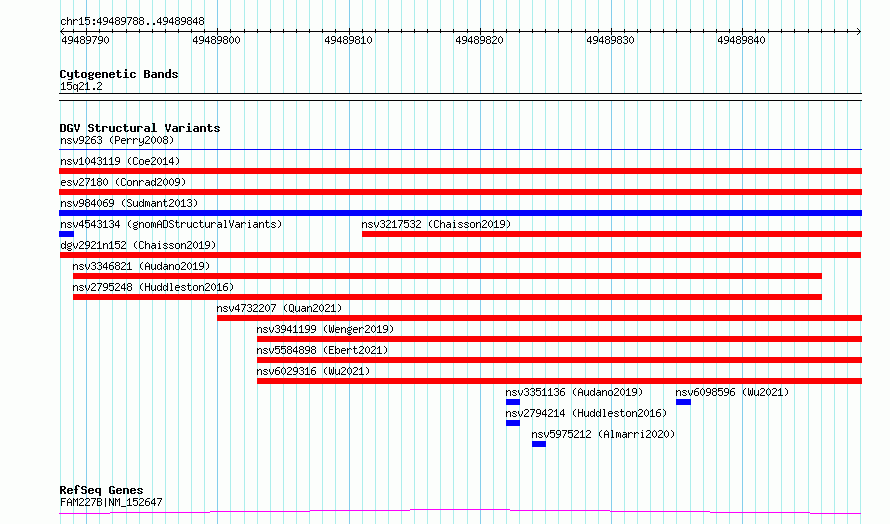Click ruler position 49489830

(610, 40)
